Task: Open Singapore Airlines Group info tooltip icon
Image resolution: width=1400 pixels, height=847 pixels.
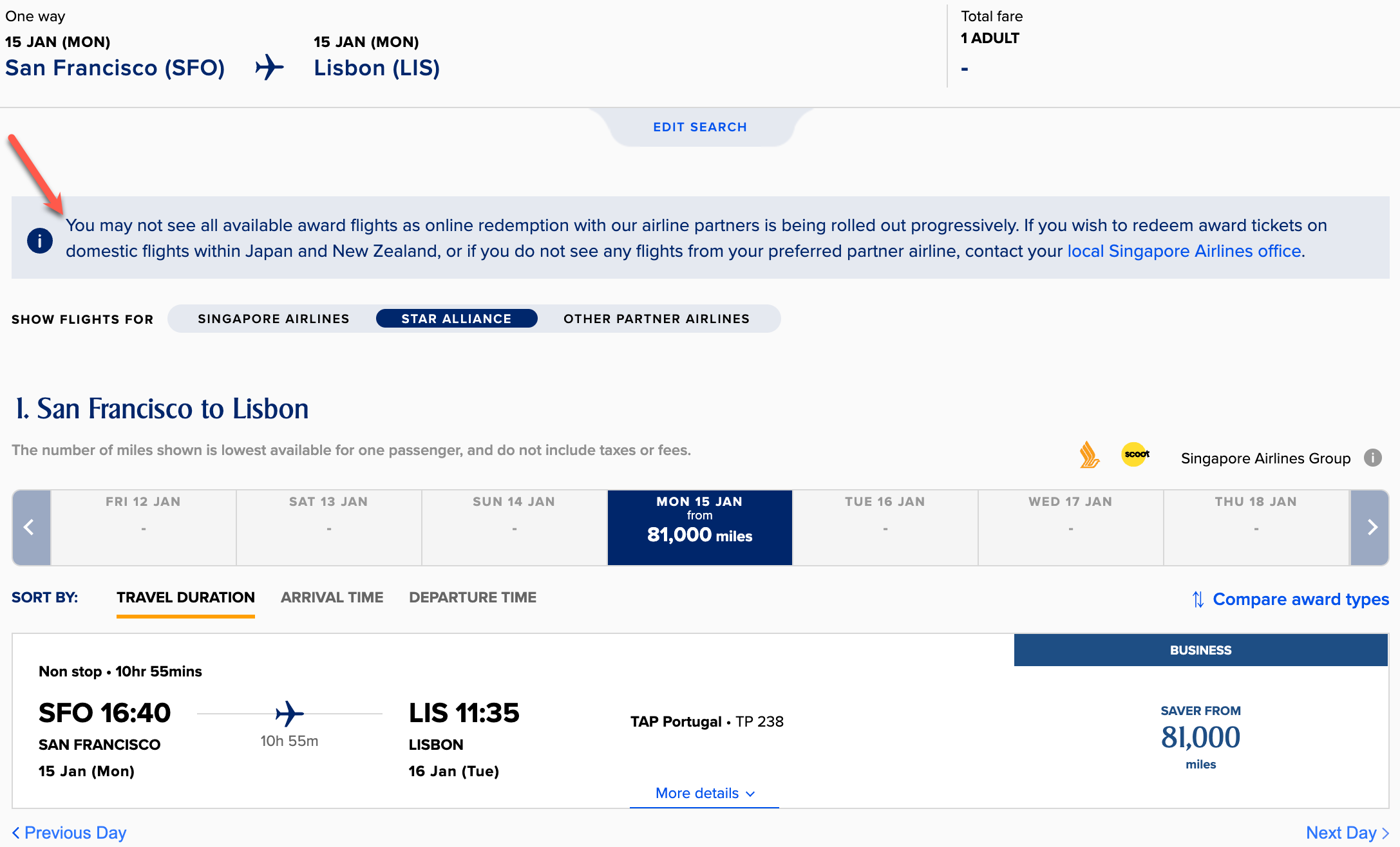Action: coord(1373,458)
